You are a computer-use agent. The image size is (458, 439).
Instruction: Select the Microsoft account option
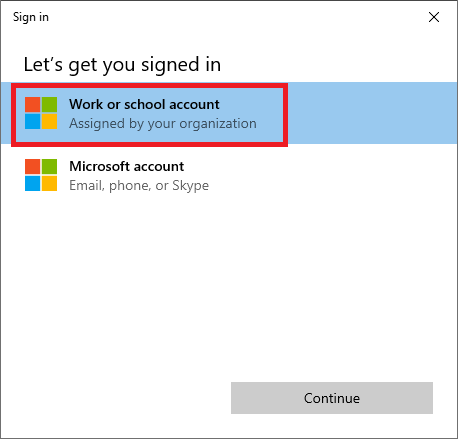[x=229, y=175]
